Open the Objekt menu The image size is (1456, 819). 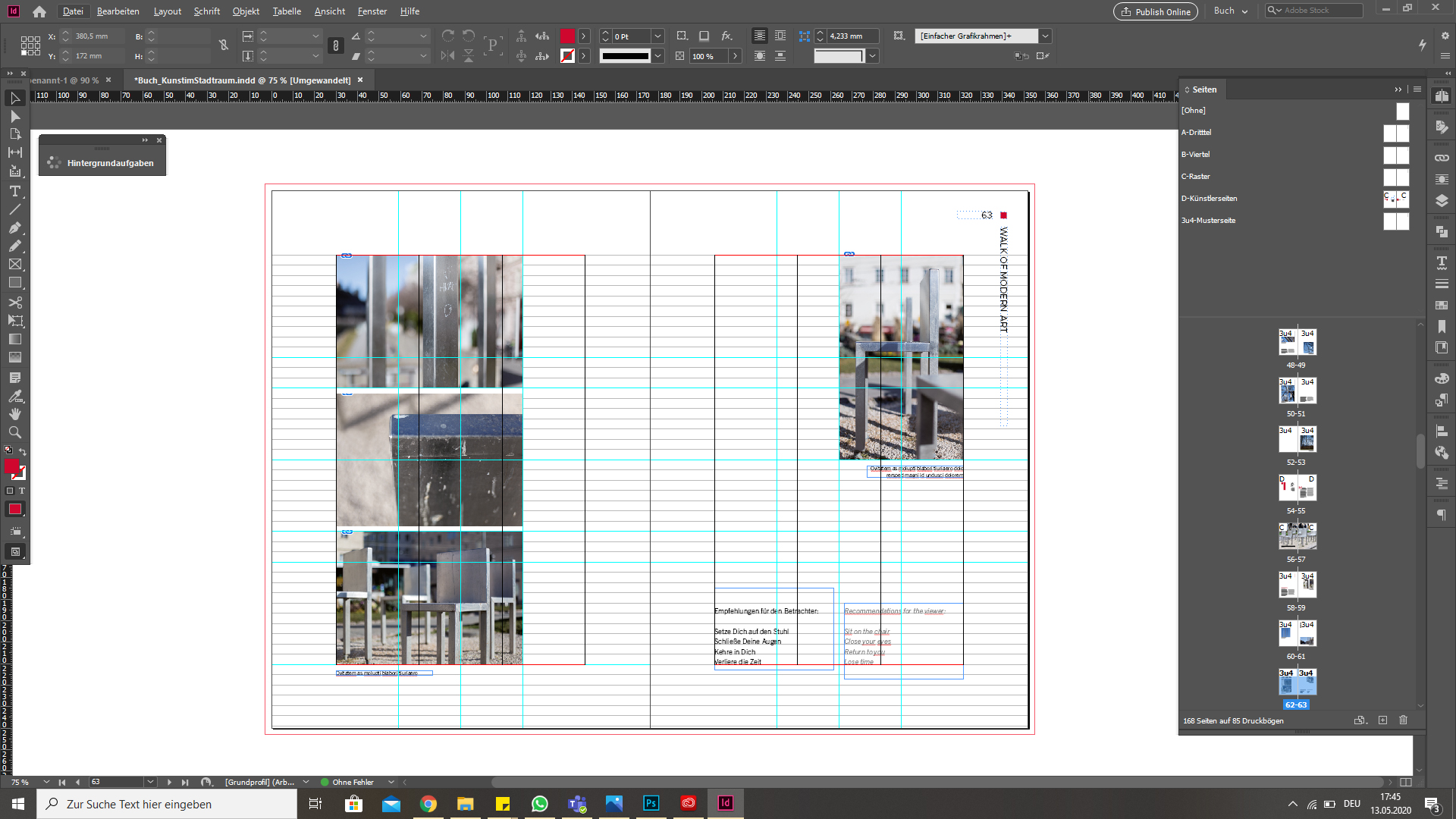click(246, 11)
